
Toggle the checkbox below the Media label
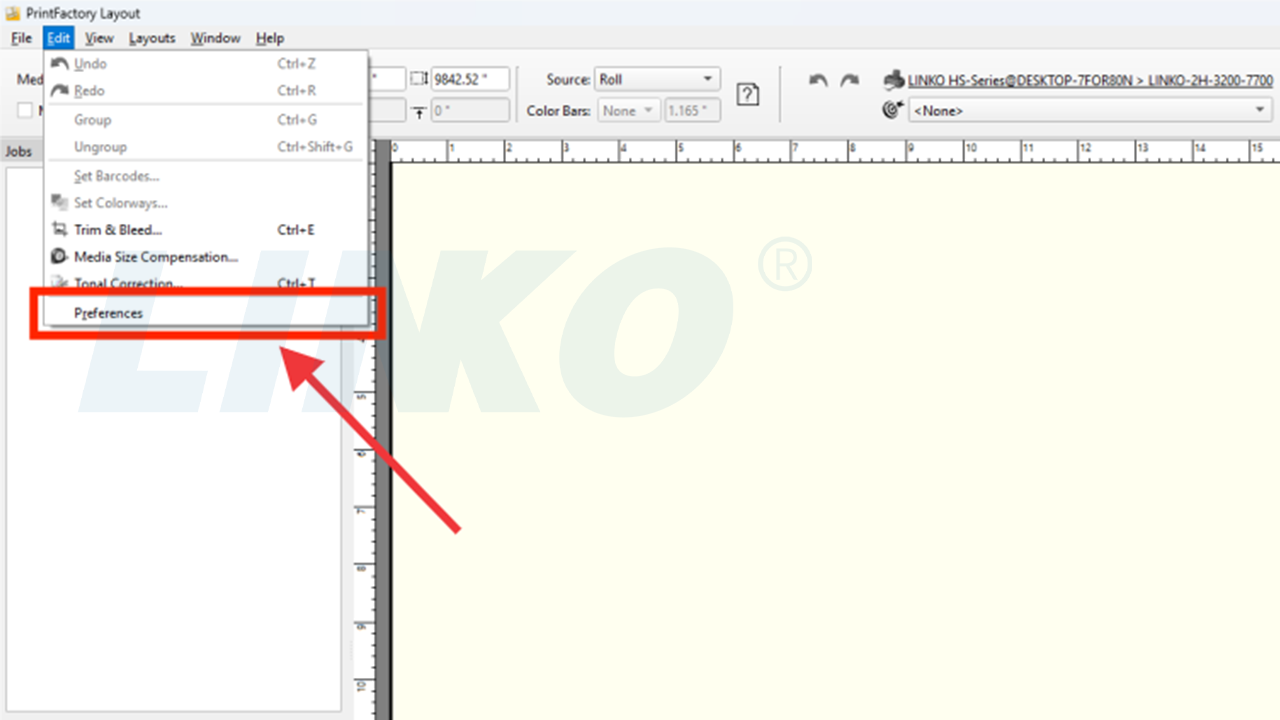[25, 111]
